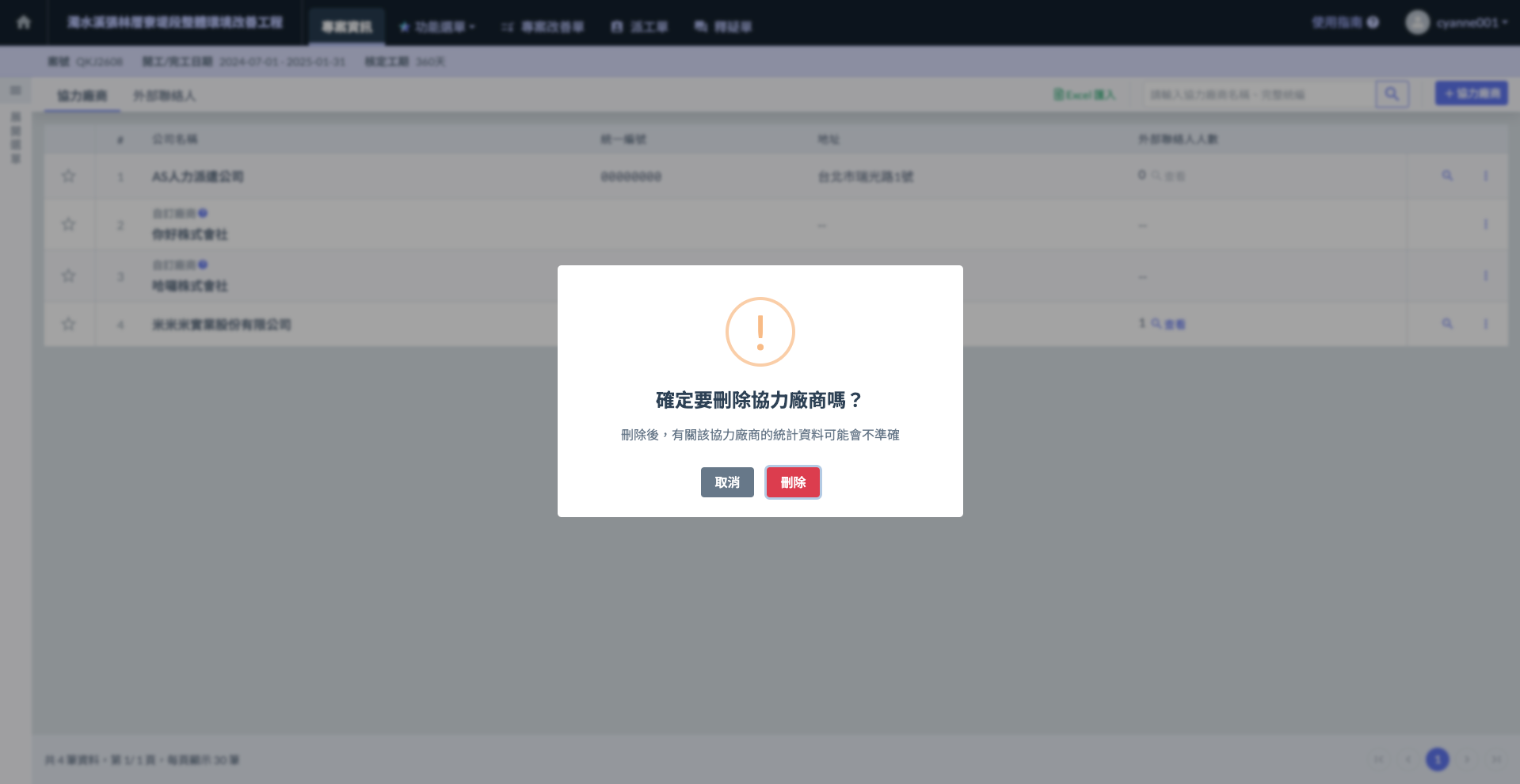
Task: Click the search magnifier button
Action: 1392,94
